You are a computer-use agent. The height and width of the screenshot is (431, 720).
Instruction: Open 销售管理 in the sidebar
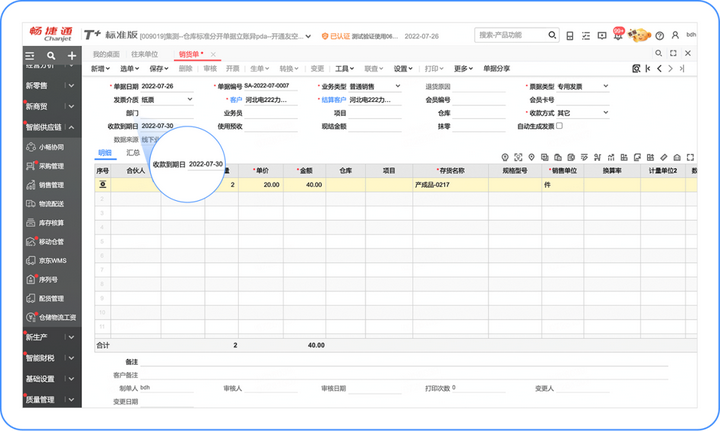click(x=51, y=185)
